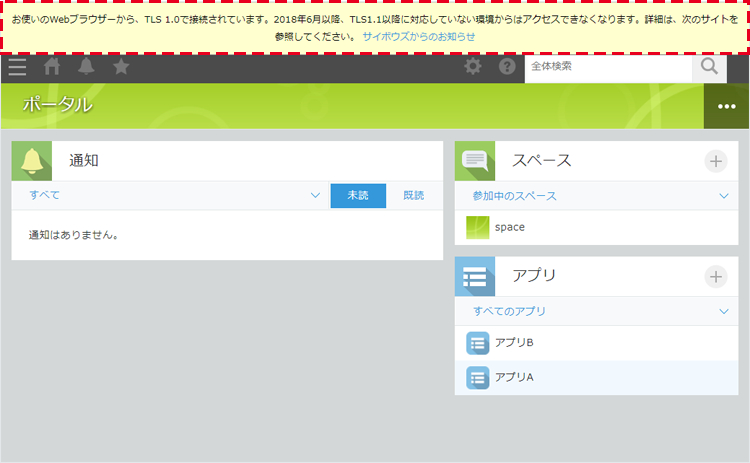The image size is (750, 463).
Task: Open the portal options ellipsis menu
Action: (726, 106)
